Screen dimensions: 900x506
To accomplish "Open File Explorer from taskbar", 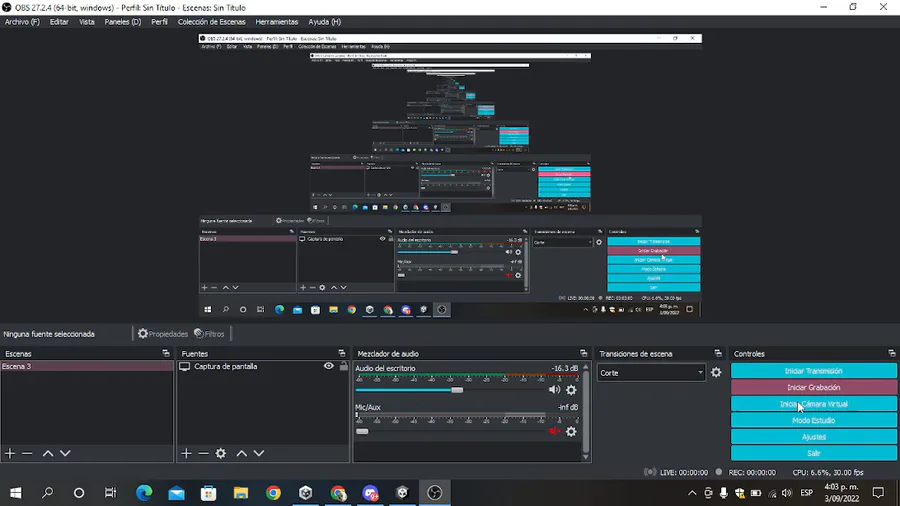I will [x=240, y=493].
